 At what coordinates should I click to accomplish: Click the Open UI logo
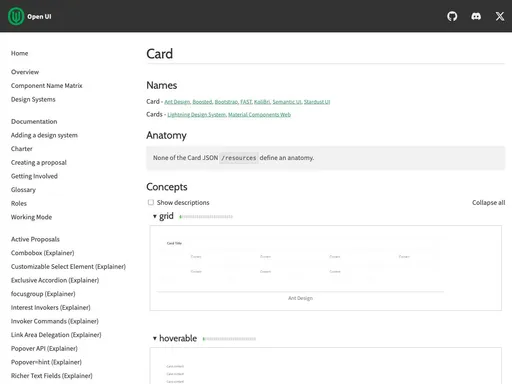point(30,16)
